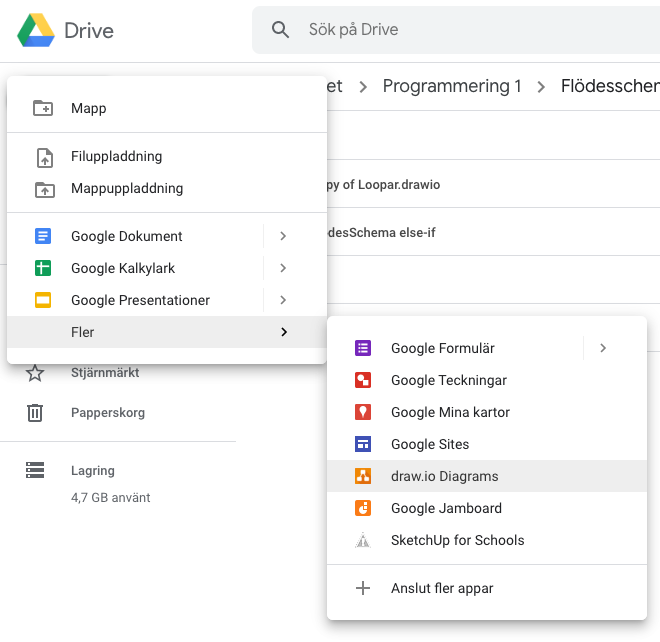Create a new Google Formulär

455,348
